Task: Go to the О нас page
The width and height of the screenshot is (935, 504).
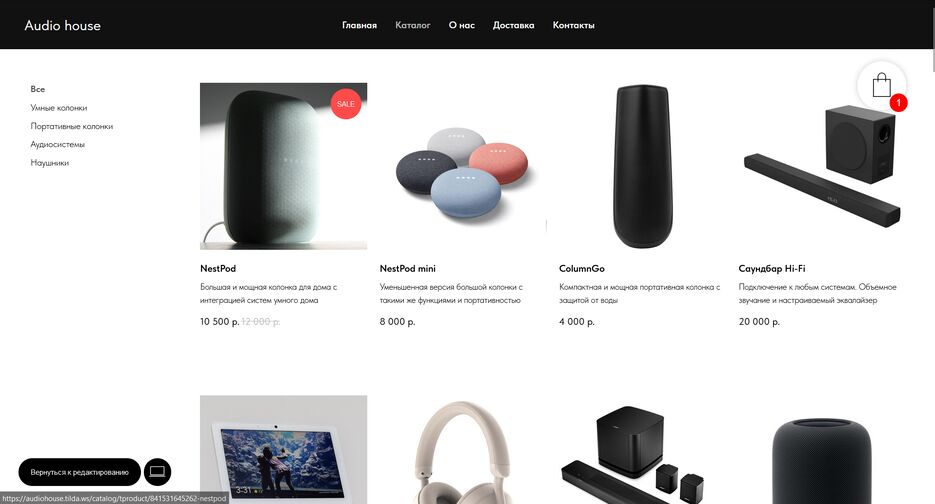Action: [x=462, y=25]
